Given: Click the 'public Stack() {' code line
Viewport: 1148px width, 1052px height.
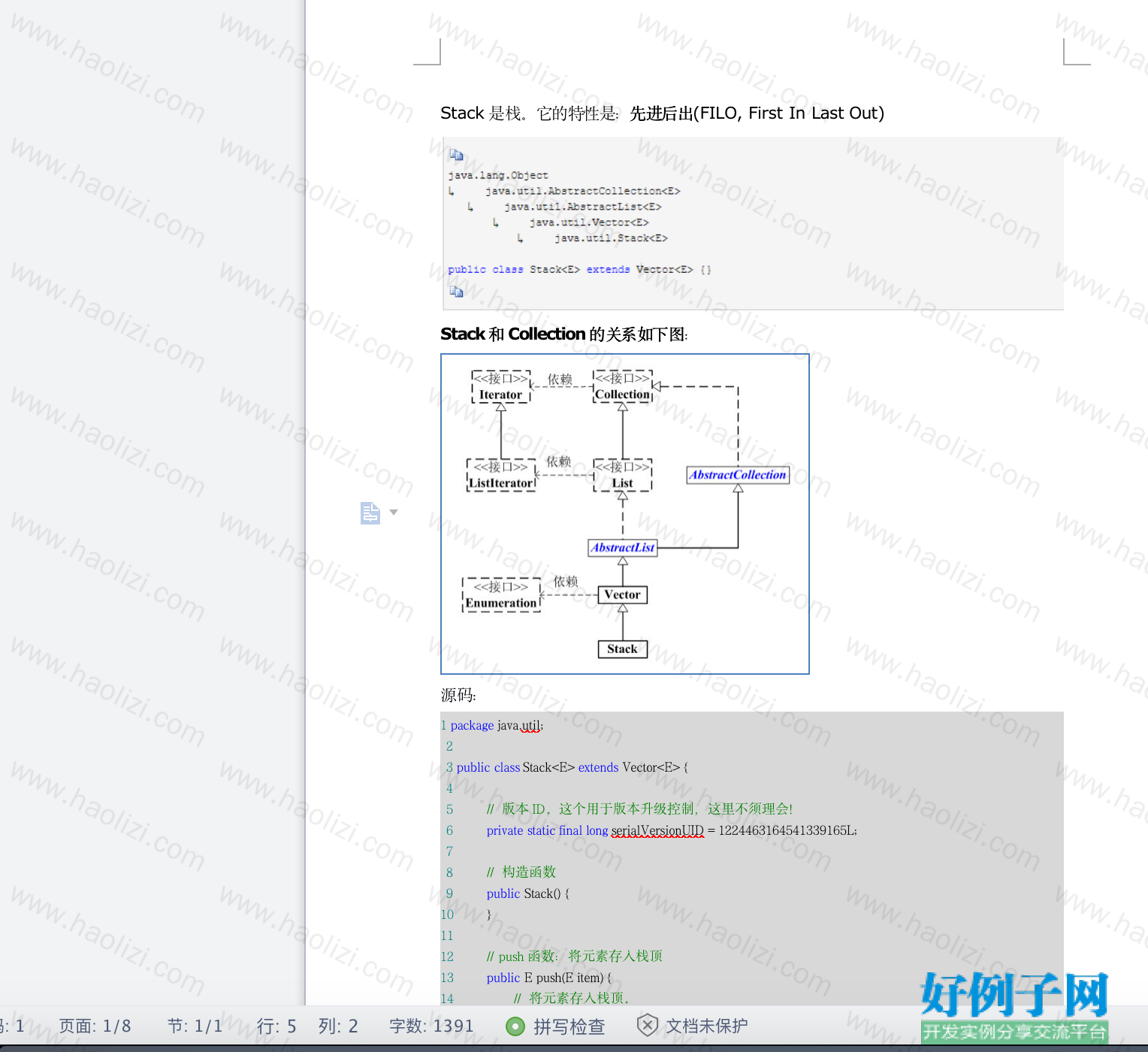Looking at the screenshot, I should coord(528,893).
